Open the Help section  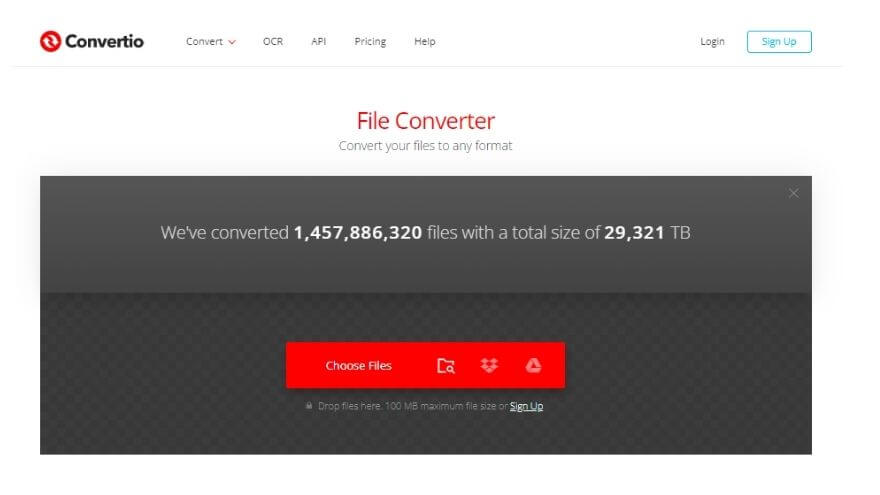pyautogui.click(x=425, y=42)
